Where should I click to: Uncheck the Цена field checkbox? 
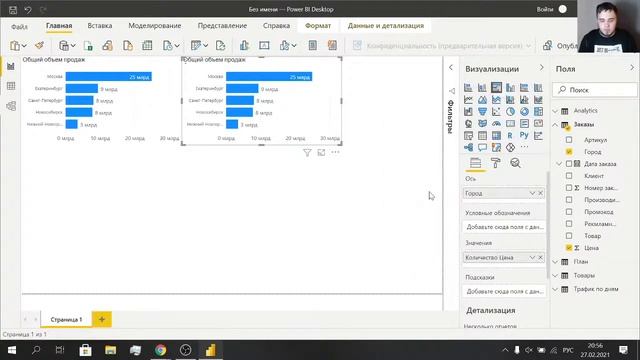pos(569,248)
